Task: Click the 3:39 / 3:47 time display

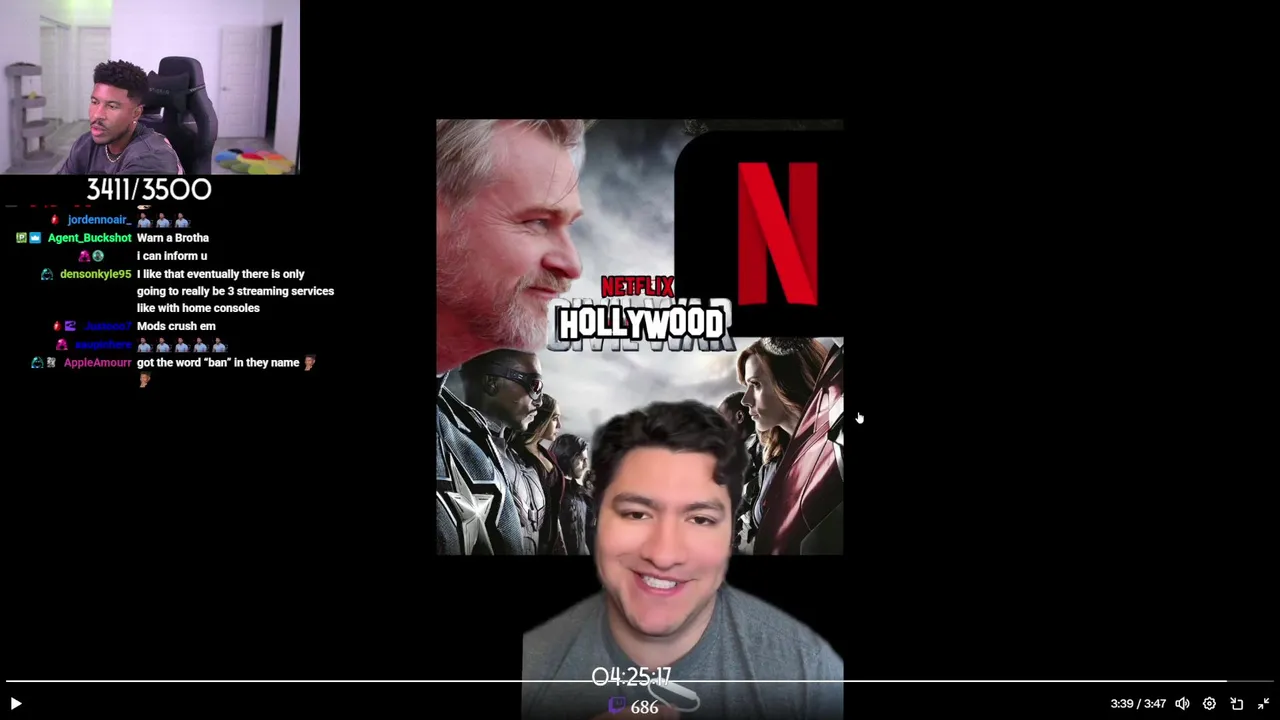Action: pyautogui.click(x=1138, y=704)
